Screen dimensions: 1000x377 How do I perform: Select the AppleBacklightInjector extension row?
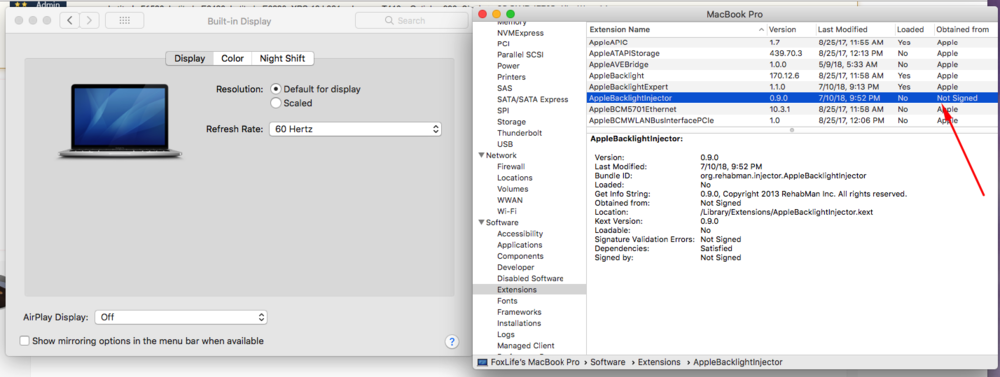click(793, 98)
